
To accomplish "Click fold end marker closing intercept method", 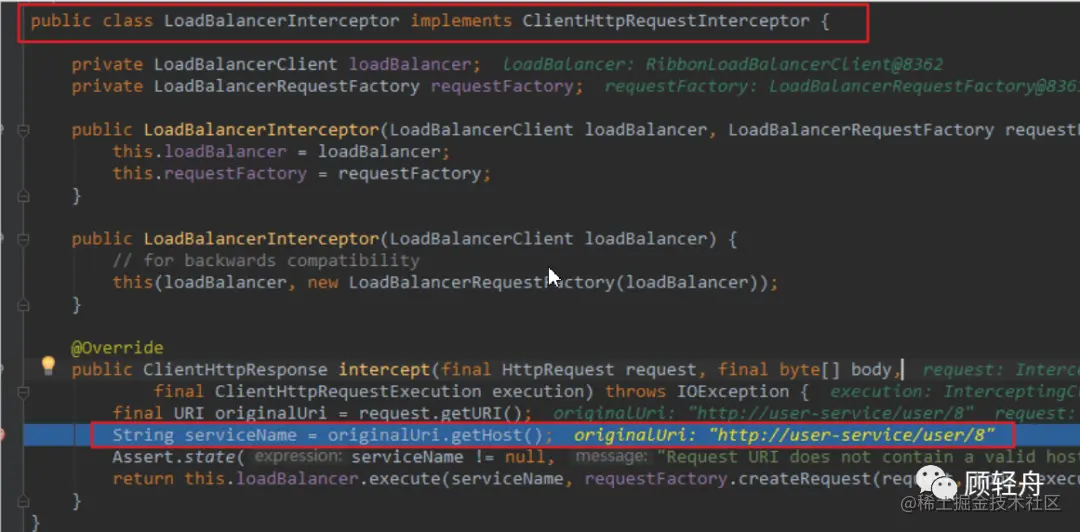I will pyautogui.click(x=23, y=500).
